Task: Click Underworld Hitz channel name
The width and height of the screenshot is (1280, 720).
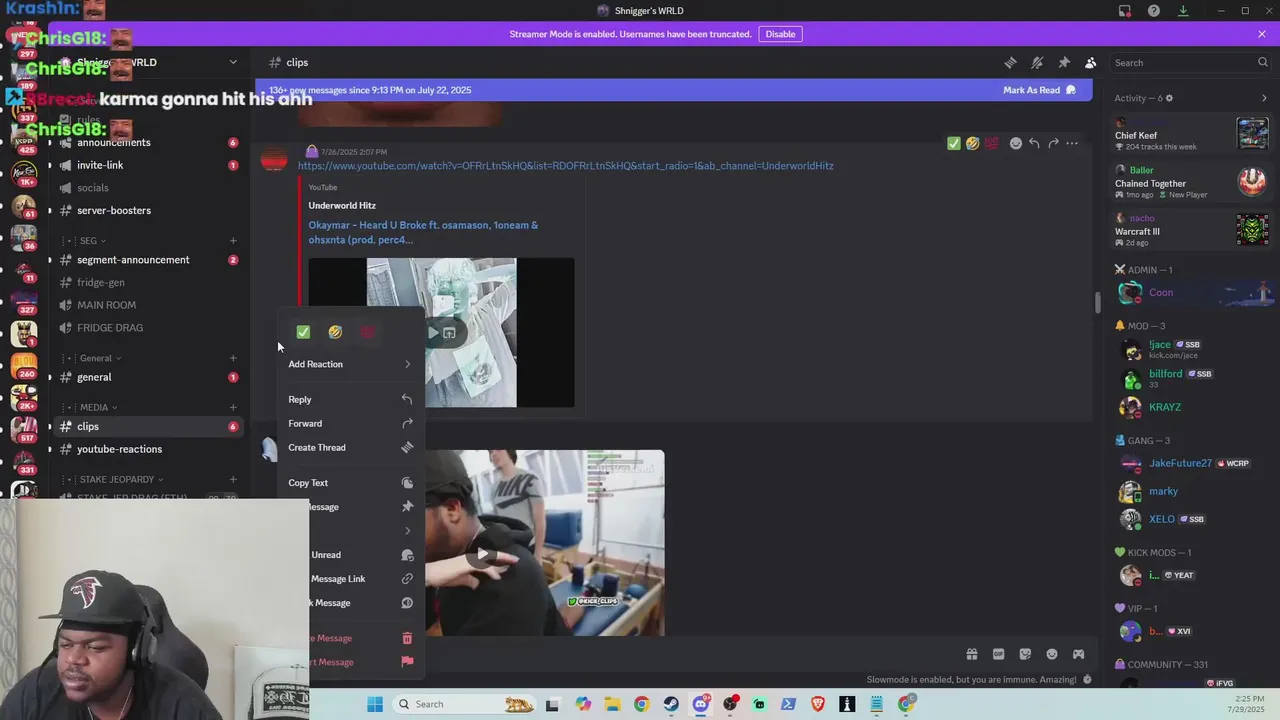Action: [x=342, y=205]
